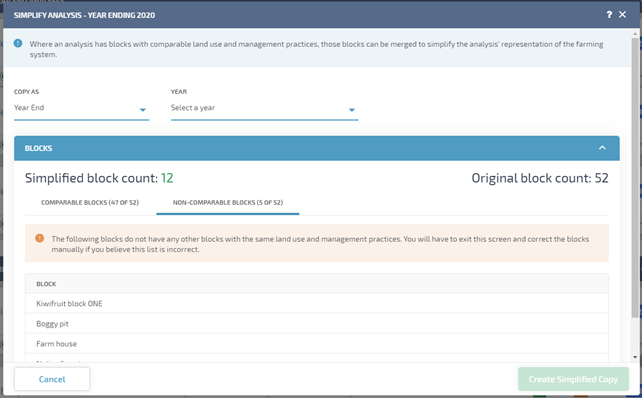Image resolution: width=642 pixels, height=398 pixels.
Task: Select the Non-Comparable Blocks tab
Action: click(228, 203)
